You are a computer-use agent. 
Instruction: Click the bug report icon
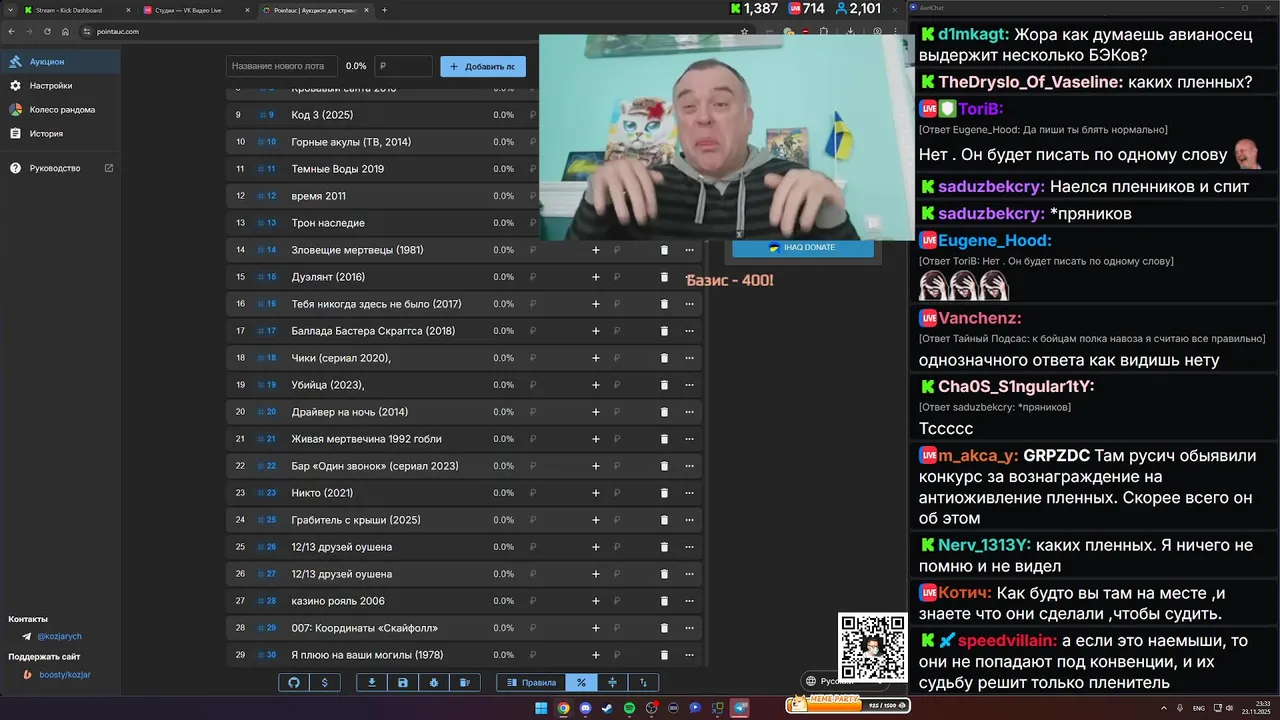pyautogui.click(x=434, y=682)
